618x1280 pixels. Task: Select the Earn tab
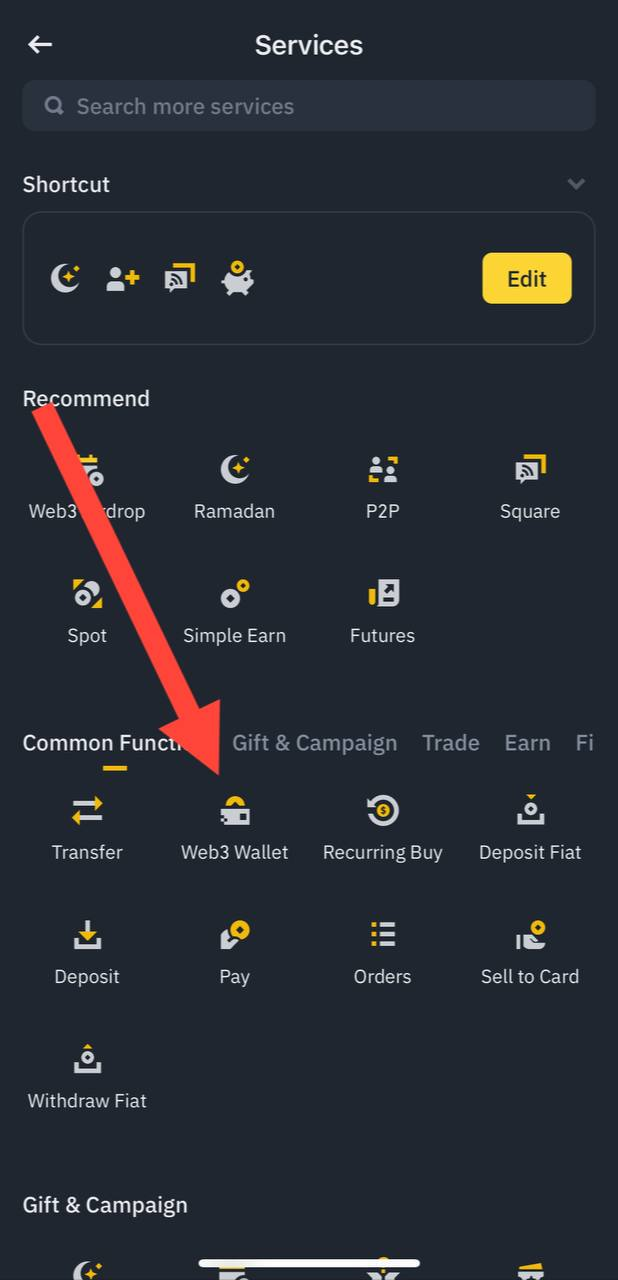pyautogui.click(x=527, y=743)
